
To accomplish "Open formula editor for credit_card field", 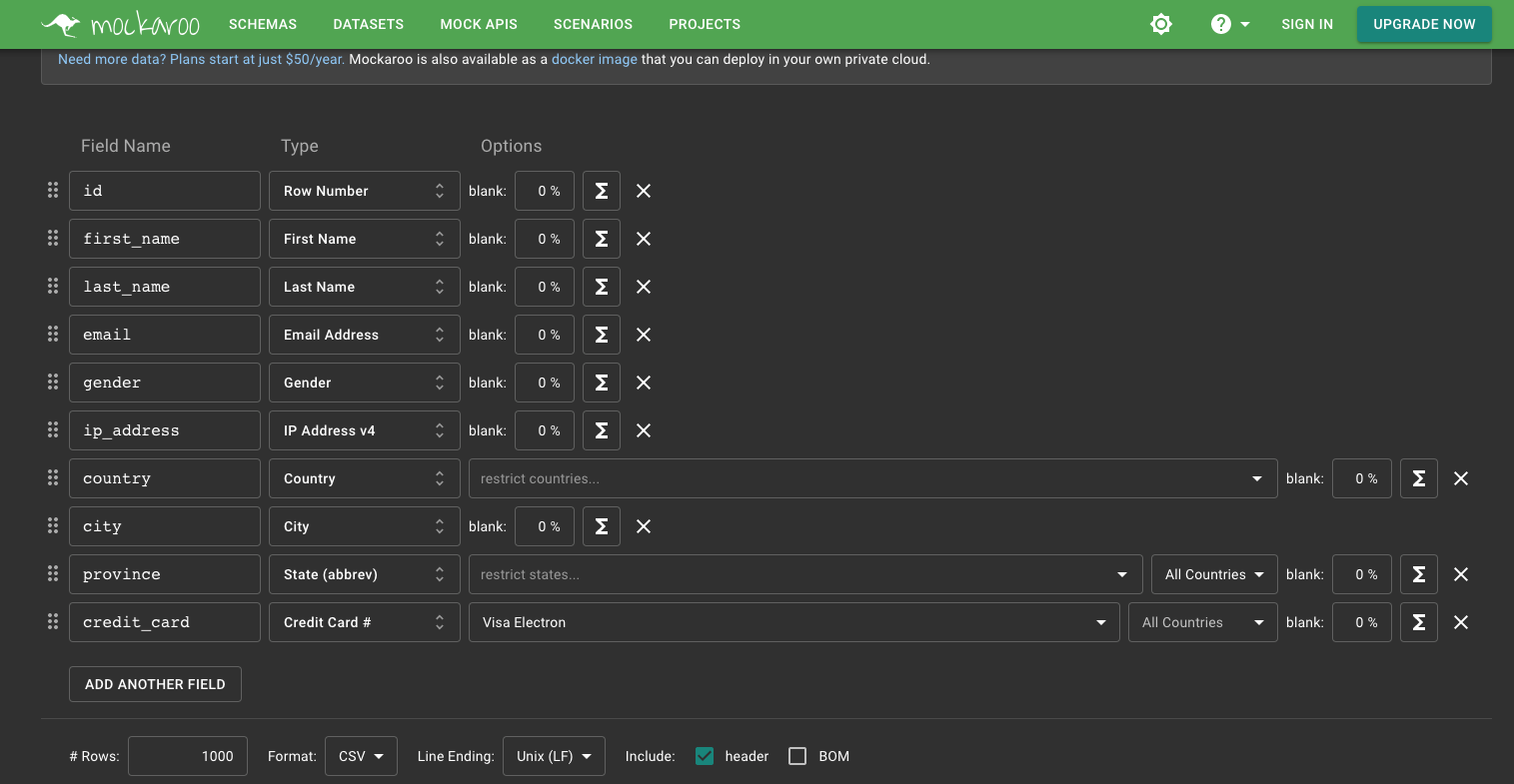I will click(x=1418, y=622).
